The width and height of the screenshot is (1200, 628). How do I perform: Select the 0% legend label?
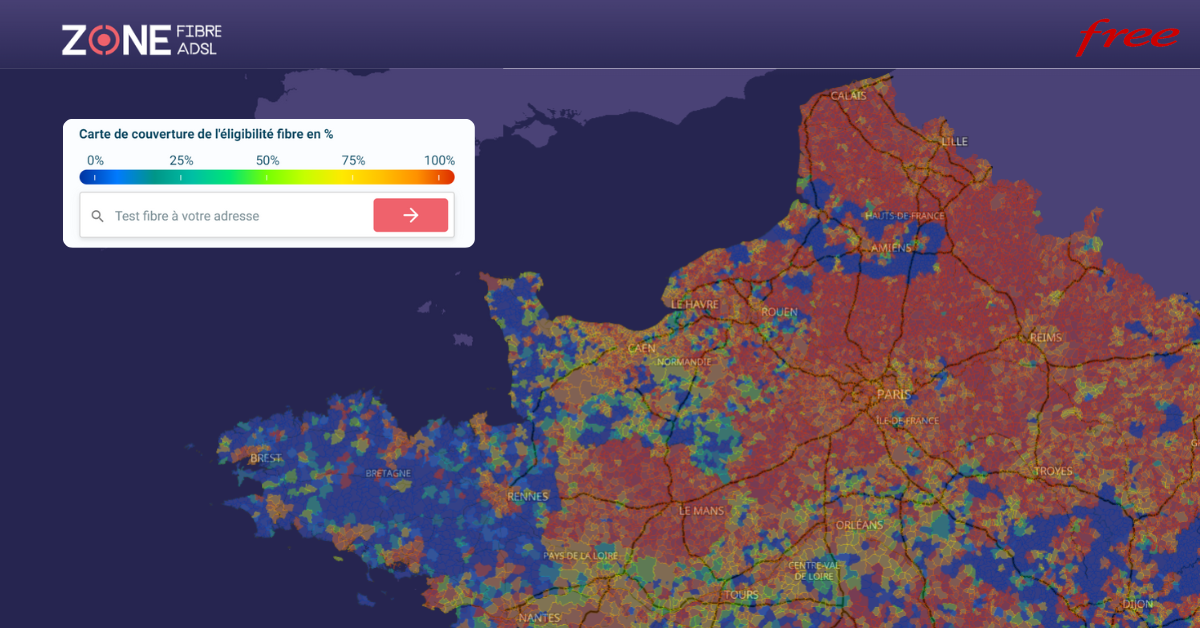tap(95, 160)
